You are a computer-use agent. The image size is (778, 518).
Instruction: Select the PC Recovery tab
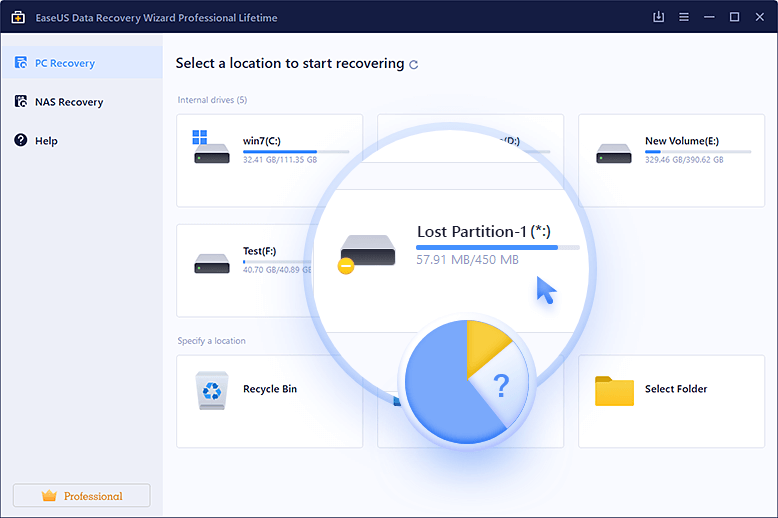[65, 63]
